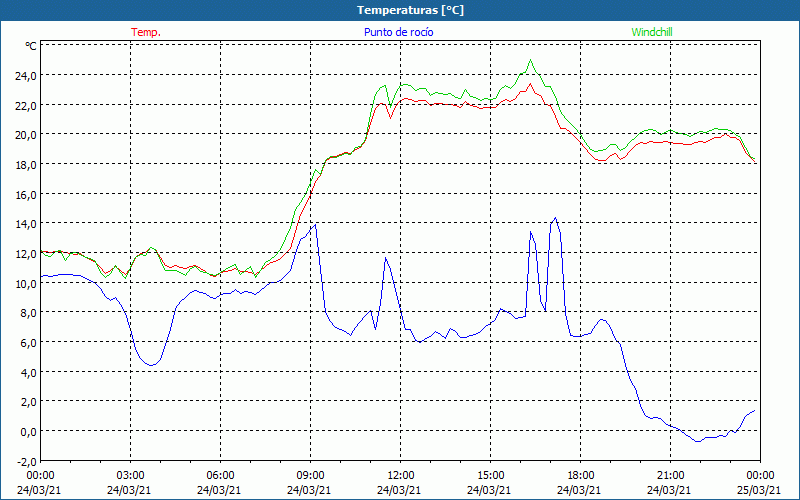
Task: Click the 0,0 y-axis value
Action: (x=29, y=432)
